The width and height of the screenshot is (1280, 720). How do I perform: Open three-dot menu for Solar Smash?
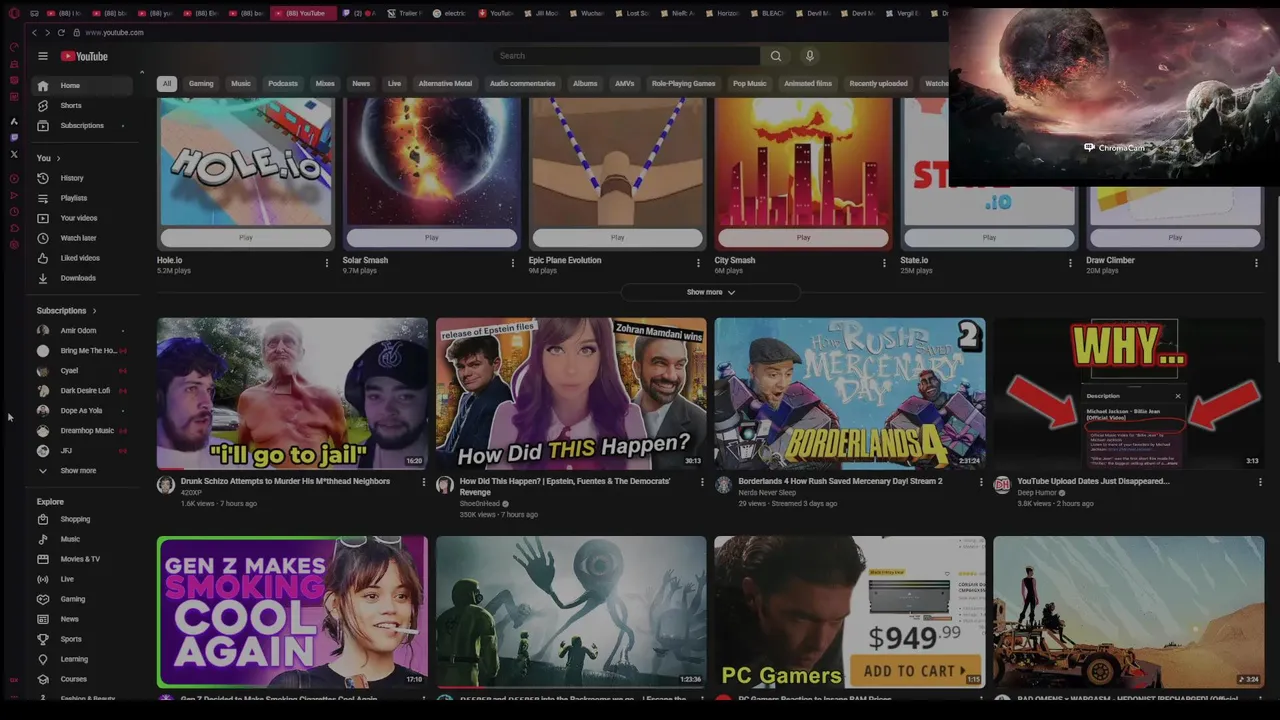click(513, 263)
